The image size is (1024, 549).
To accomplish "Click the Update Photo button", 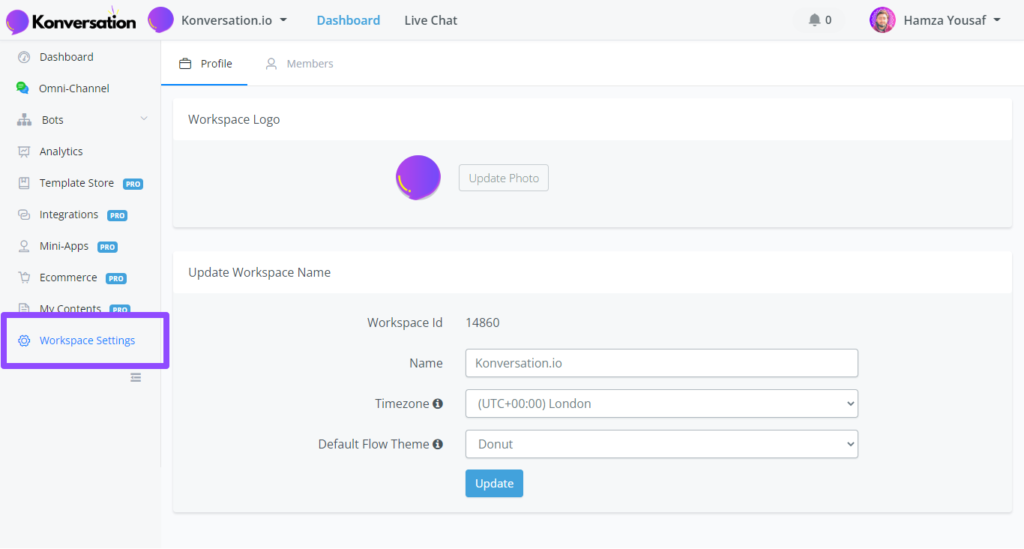I will click(504, 178).
